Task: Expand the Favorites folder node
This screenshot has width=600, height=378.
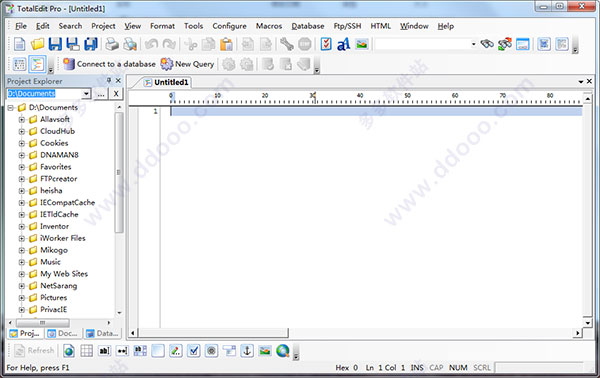Action: (22, 167)
